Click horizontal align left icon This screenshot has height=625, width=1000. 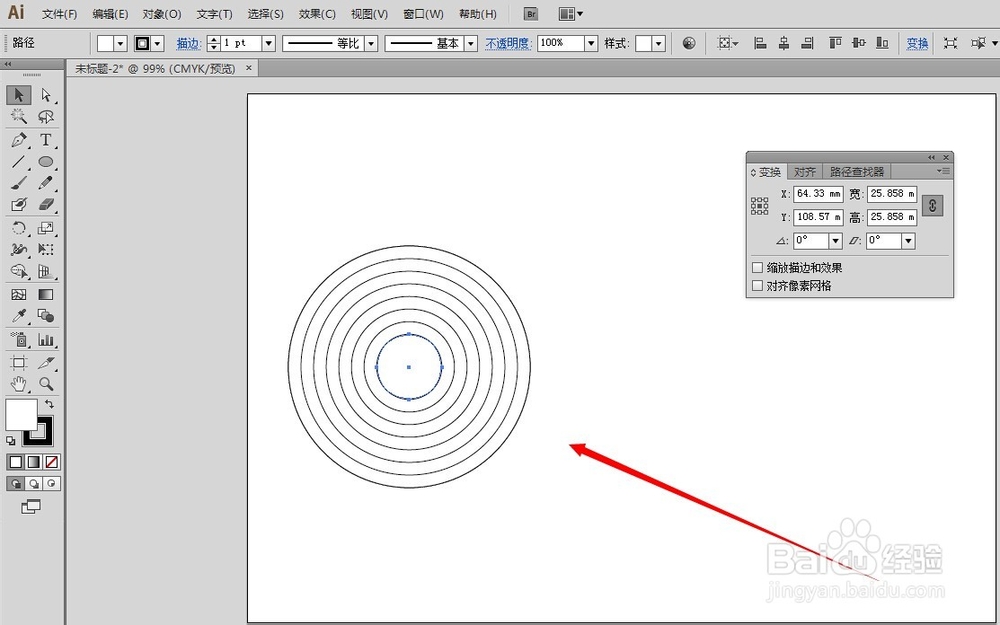pyautogui.click(x=760, y=43)
